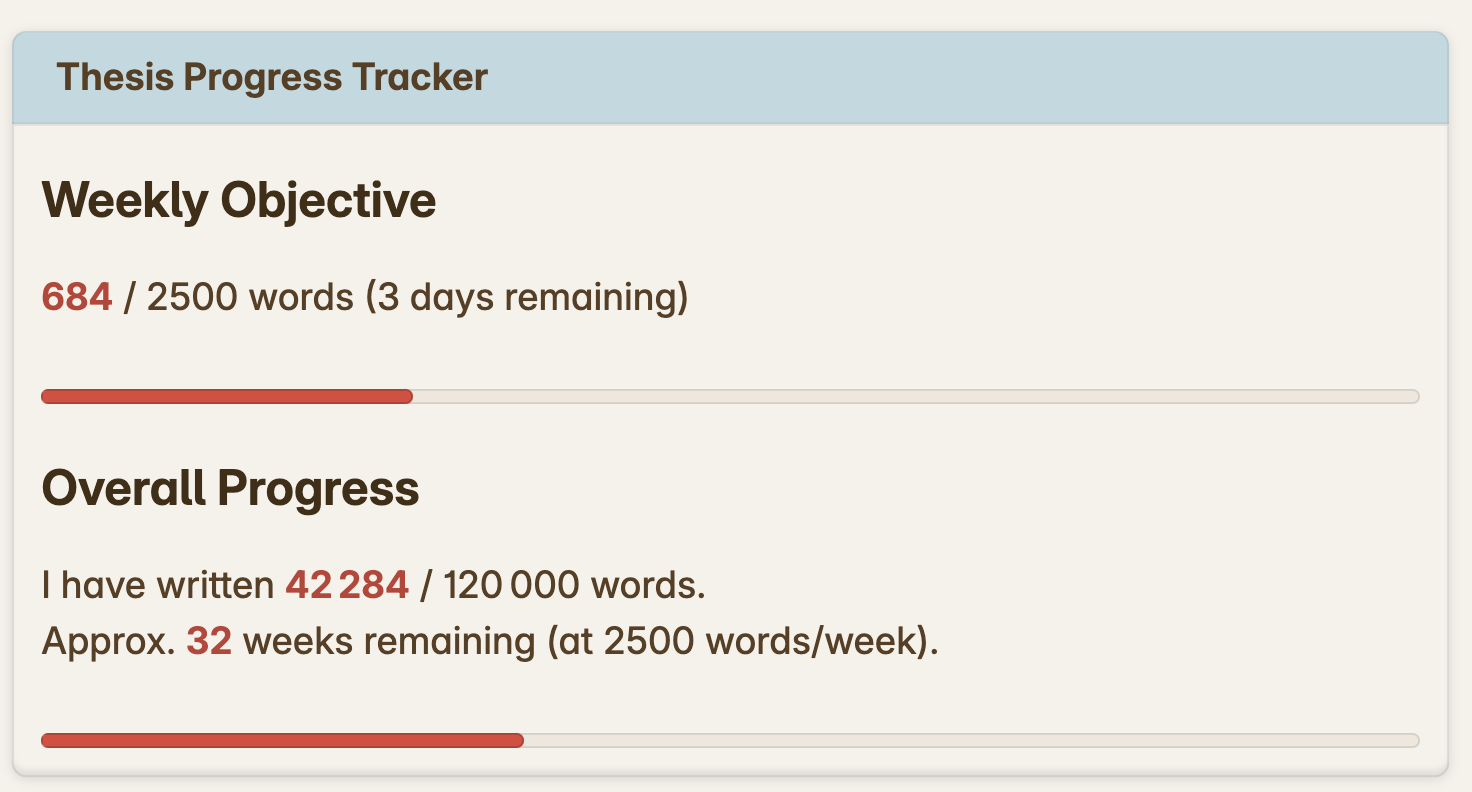Select the Overall Progress heading
Screen dimensions: 1472x792
click(230, 489)
